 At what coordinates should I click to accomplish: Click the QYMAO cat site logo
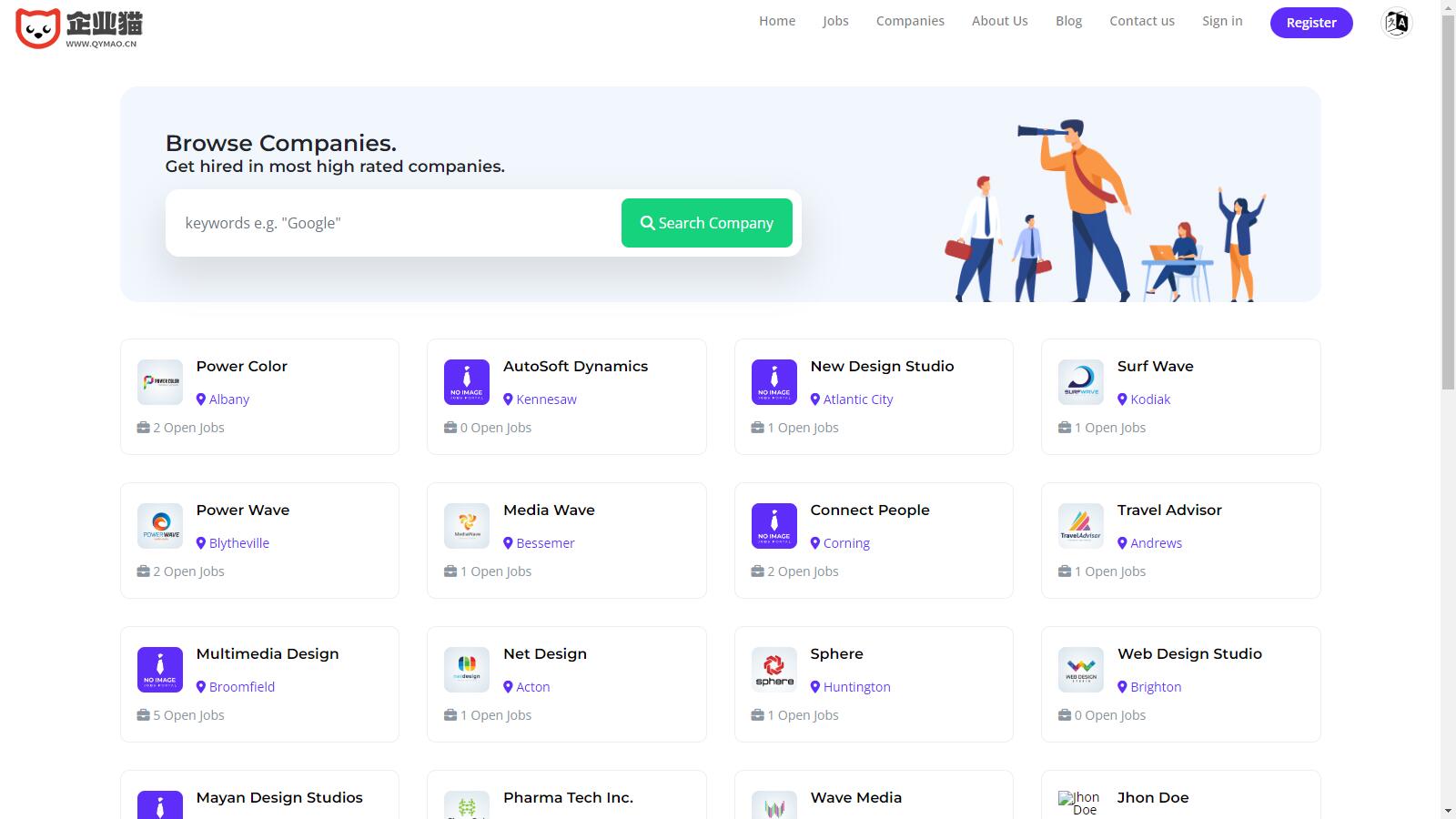click(x=79, y=28)
